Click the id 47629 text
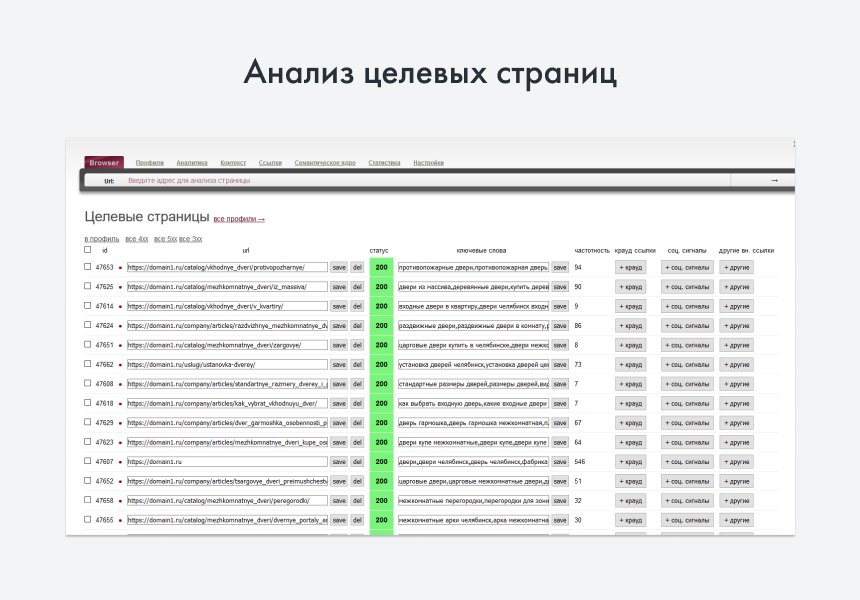This screenshot has height=600, width=860. tap(104, 423)
